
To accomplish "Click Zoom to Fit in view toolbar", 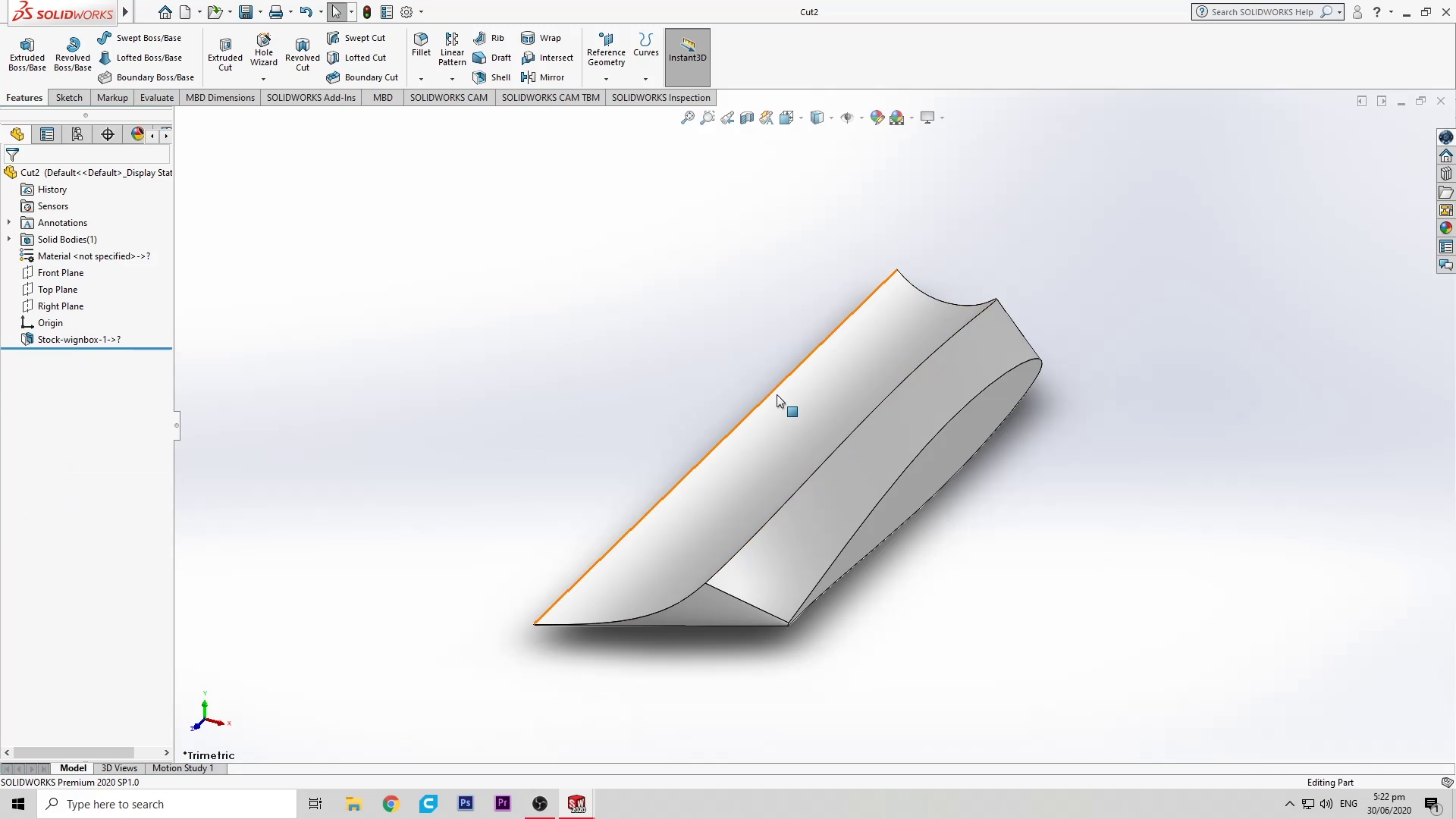I will pos(688,118).
